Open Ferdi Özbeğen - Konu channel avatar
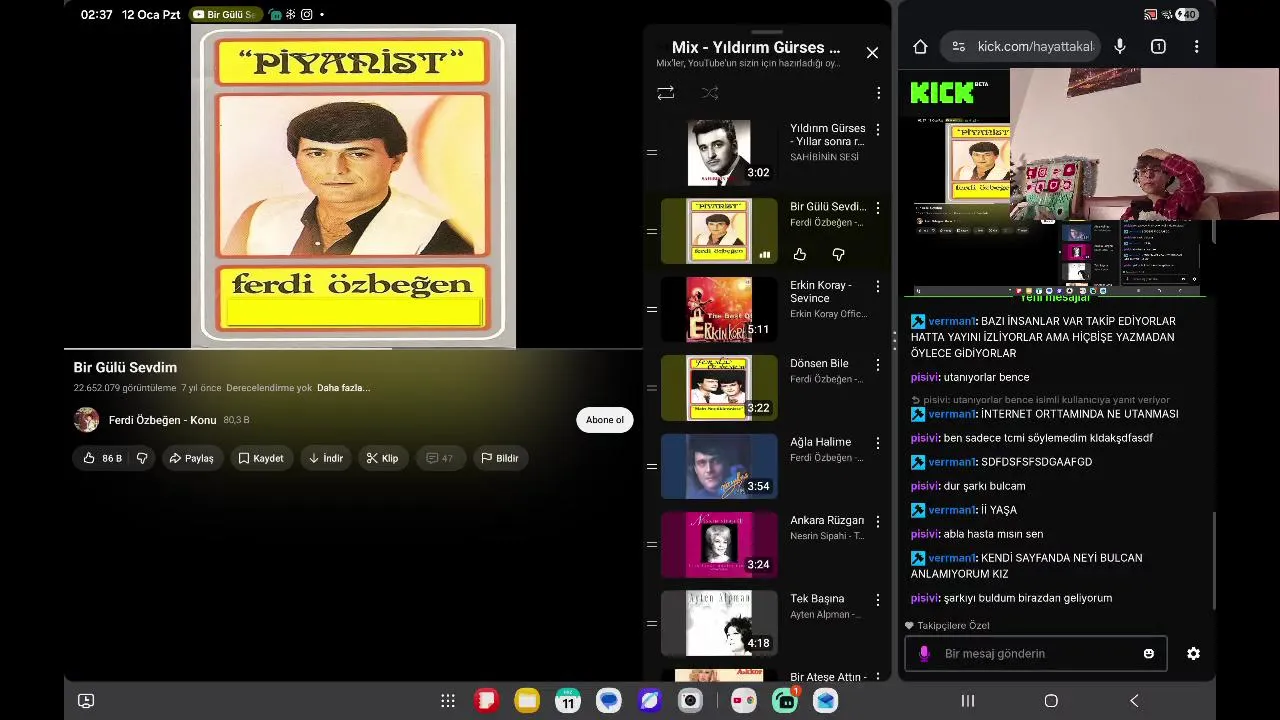Viewport: 1280px width, 720px height. [86, 420]
